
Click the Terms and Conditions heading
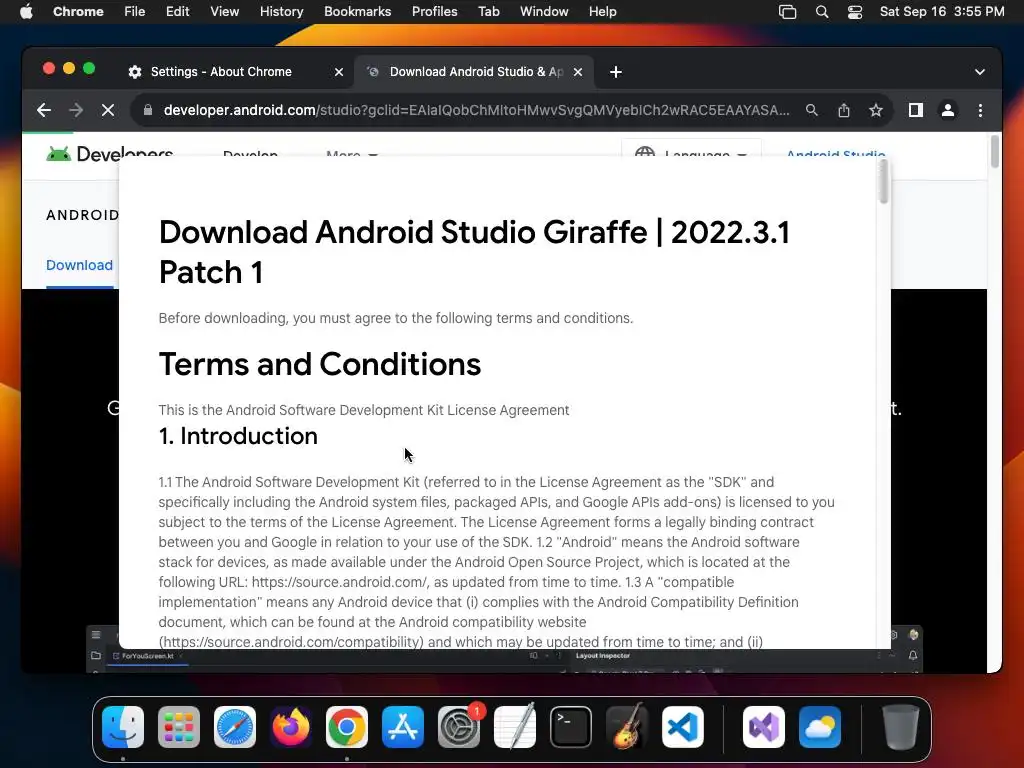tap(320, 364)
